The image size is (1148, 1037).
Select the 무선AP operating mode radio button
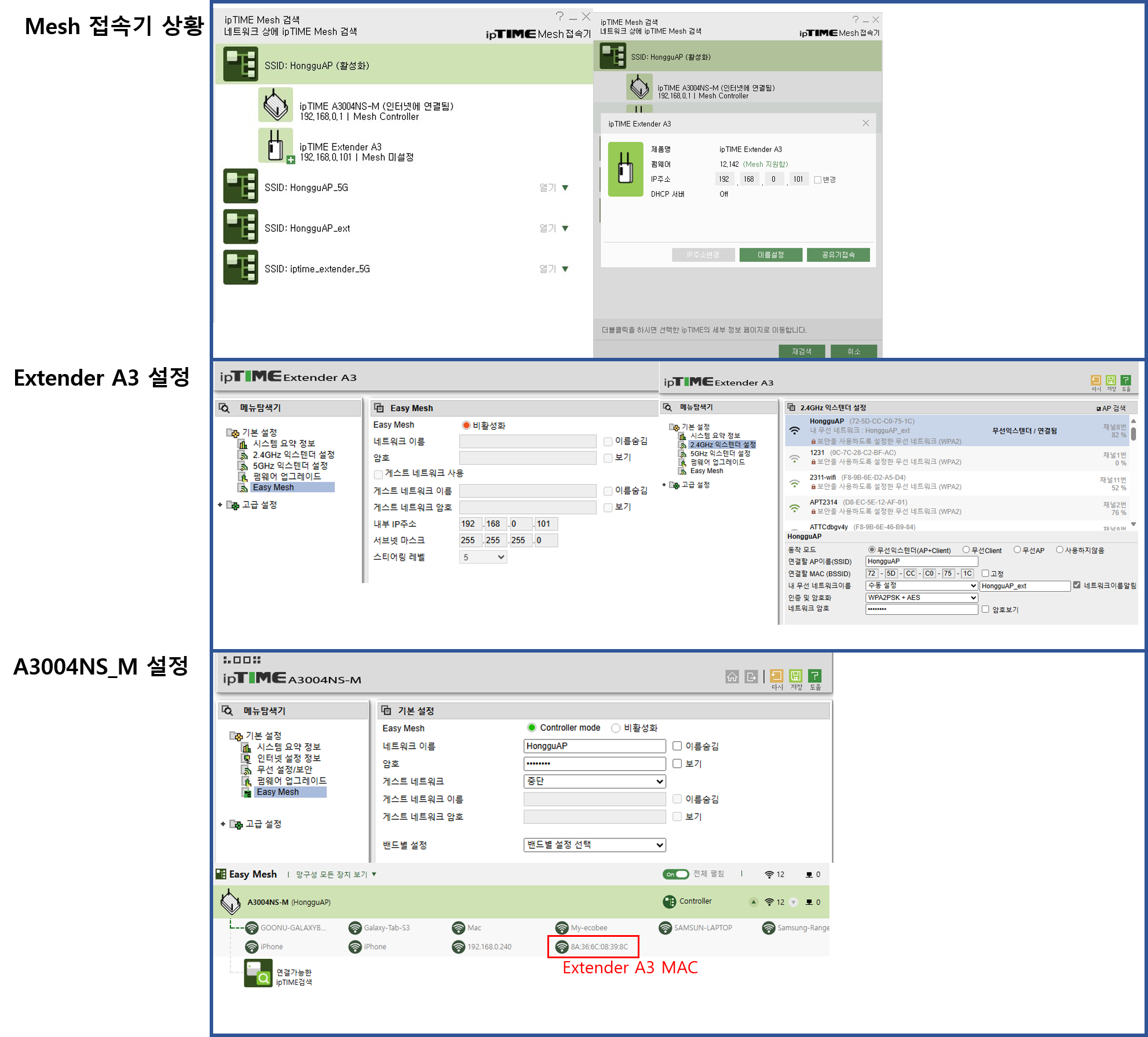click(x=1017, y=550)
